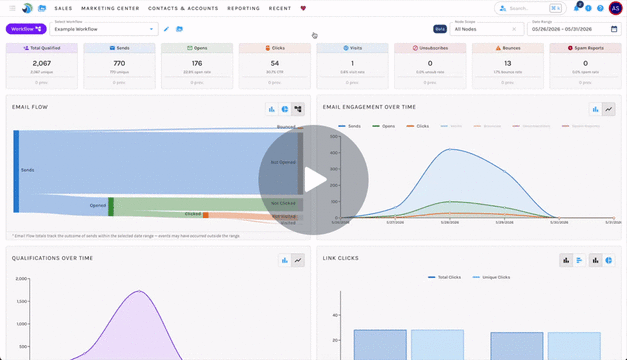Click the purple Workflow button
This screenshot has width=627, height=360.
click(26, 29)
